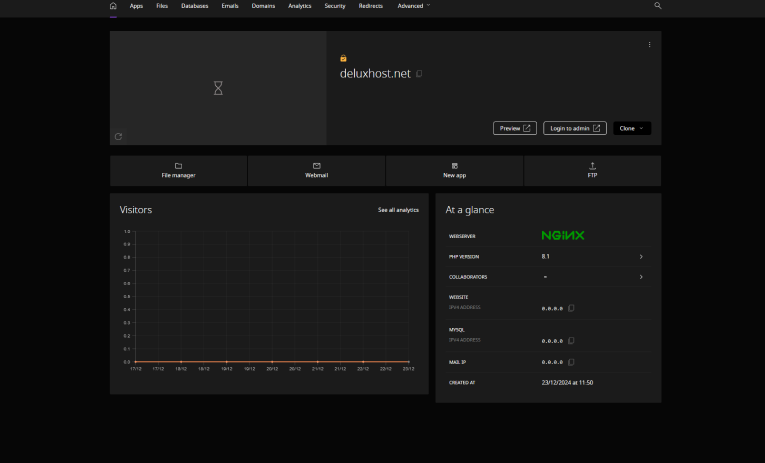Go to the Analytics menu
Image resolution: width=765 pixels, height=463 pixels.
click(x=300, y=6)
